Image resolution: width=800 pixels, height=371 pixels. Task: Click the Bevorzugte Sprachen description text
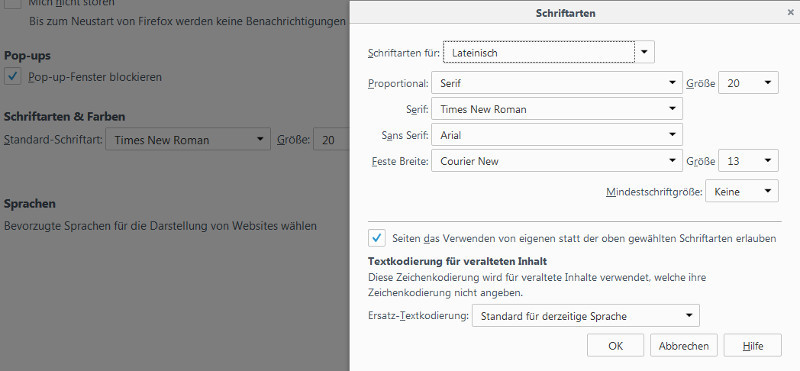click(160, 226)
